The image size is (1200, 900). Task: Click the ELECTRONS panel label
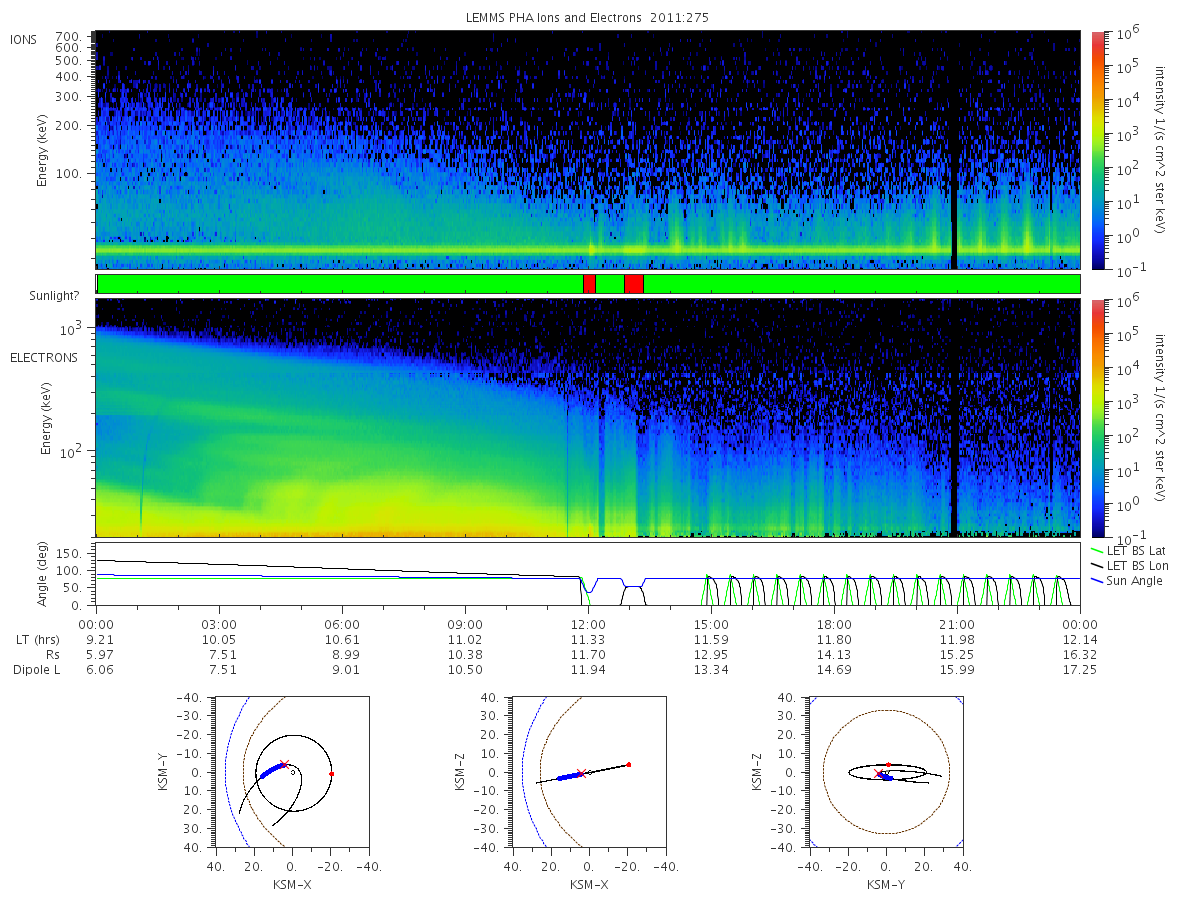43,357
